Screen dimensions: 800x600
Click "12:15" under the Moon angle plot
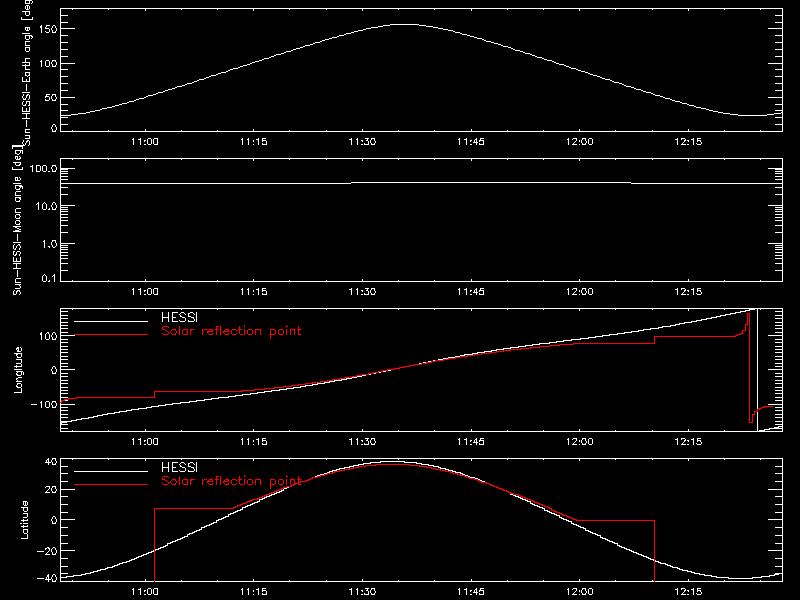[688, 292]
